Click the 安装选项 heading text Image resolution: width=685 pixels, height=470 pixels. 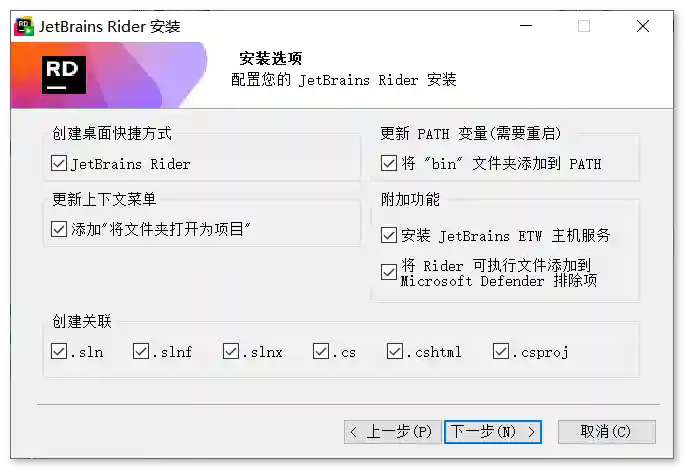pos(270,58)
